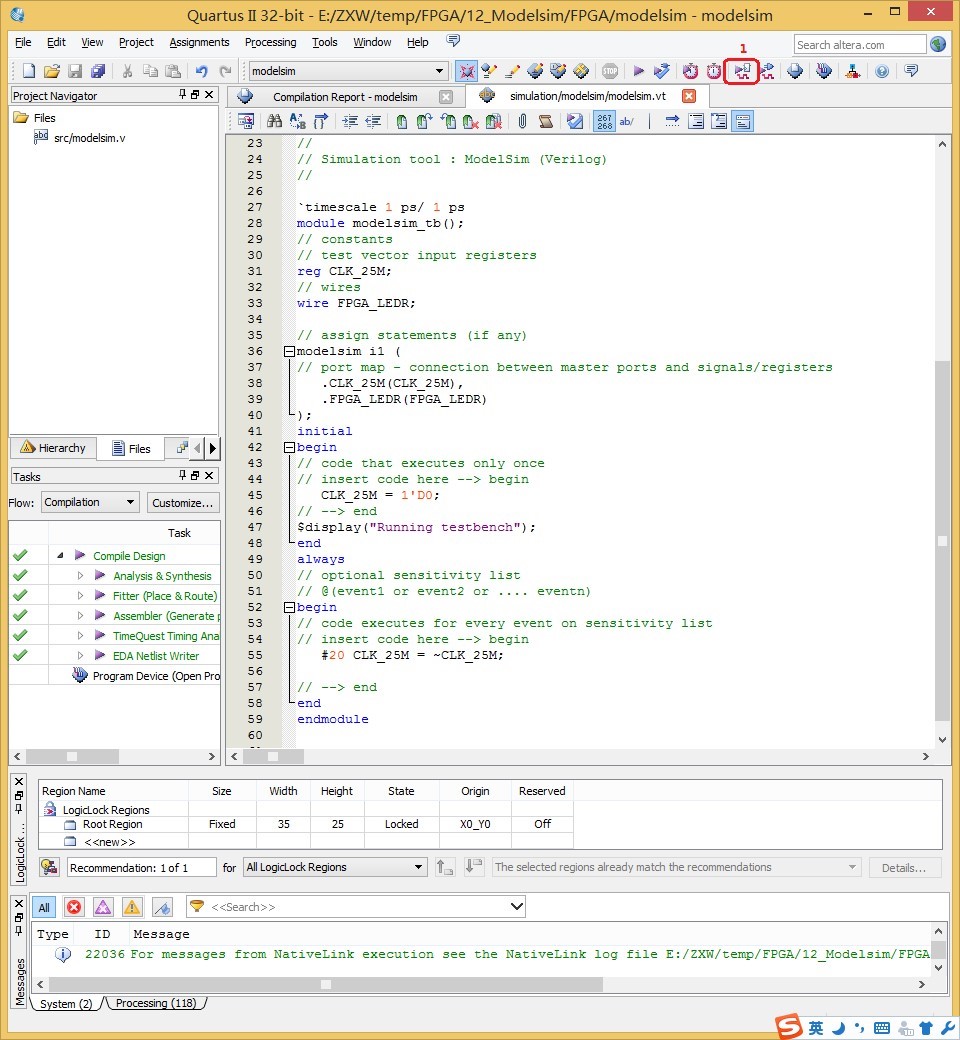Screen dimensions: 960x1040
Task: Click the Save All toolbar icon
Action: (98, 71)
